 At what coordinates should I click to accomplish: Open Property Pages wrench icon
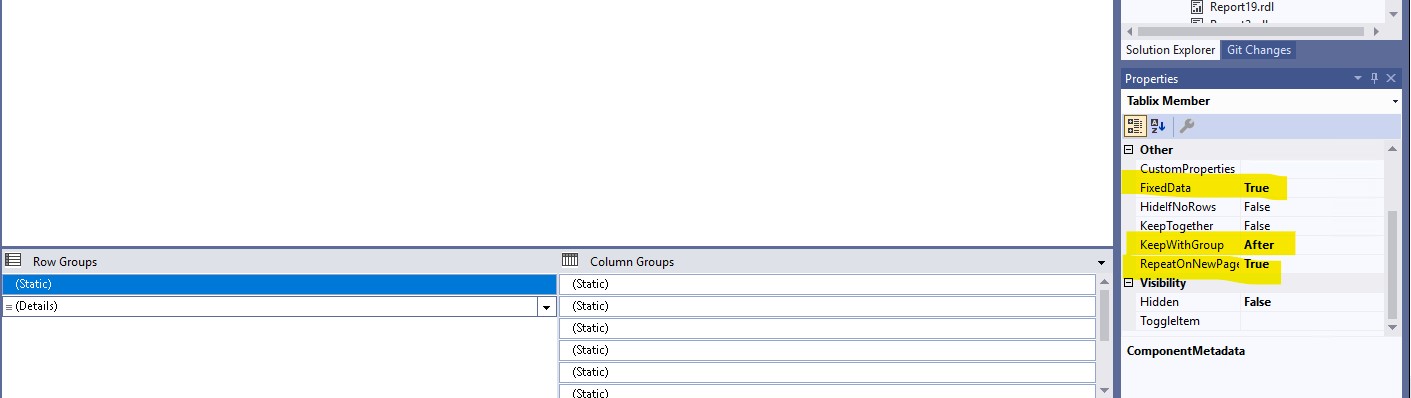pos(1187,126)
